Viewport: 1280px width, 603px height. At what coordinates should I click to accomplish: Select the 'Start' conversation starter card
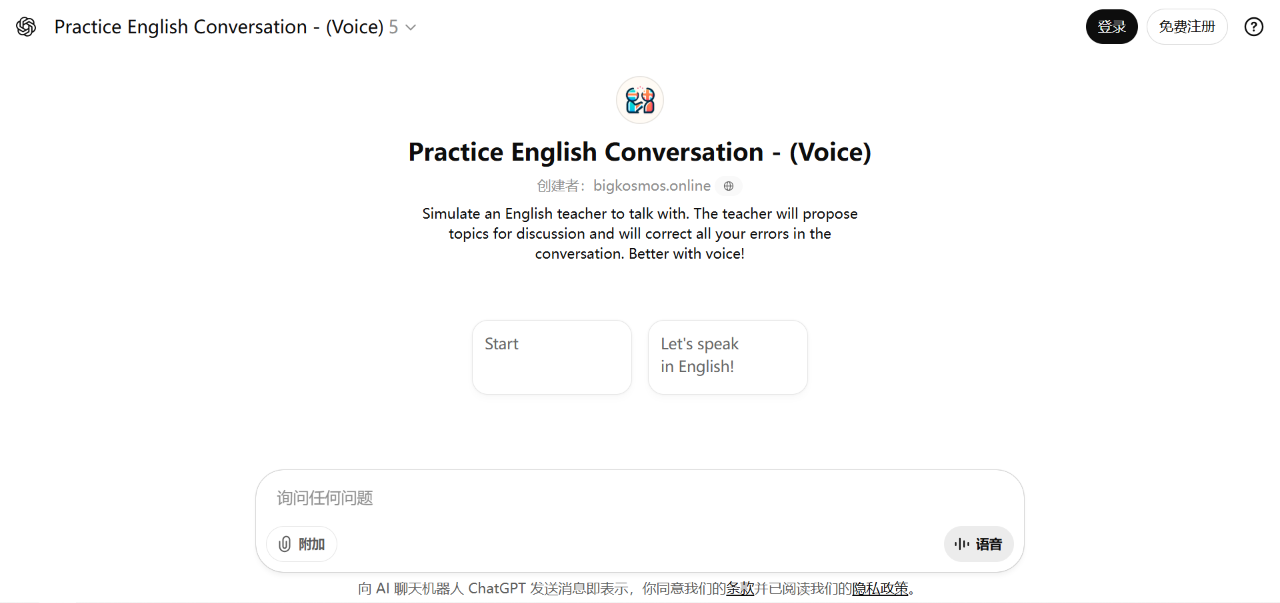pos(551,357)
